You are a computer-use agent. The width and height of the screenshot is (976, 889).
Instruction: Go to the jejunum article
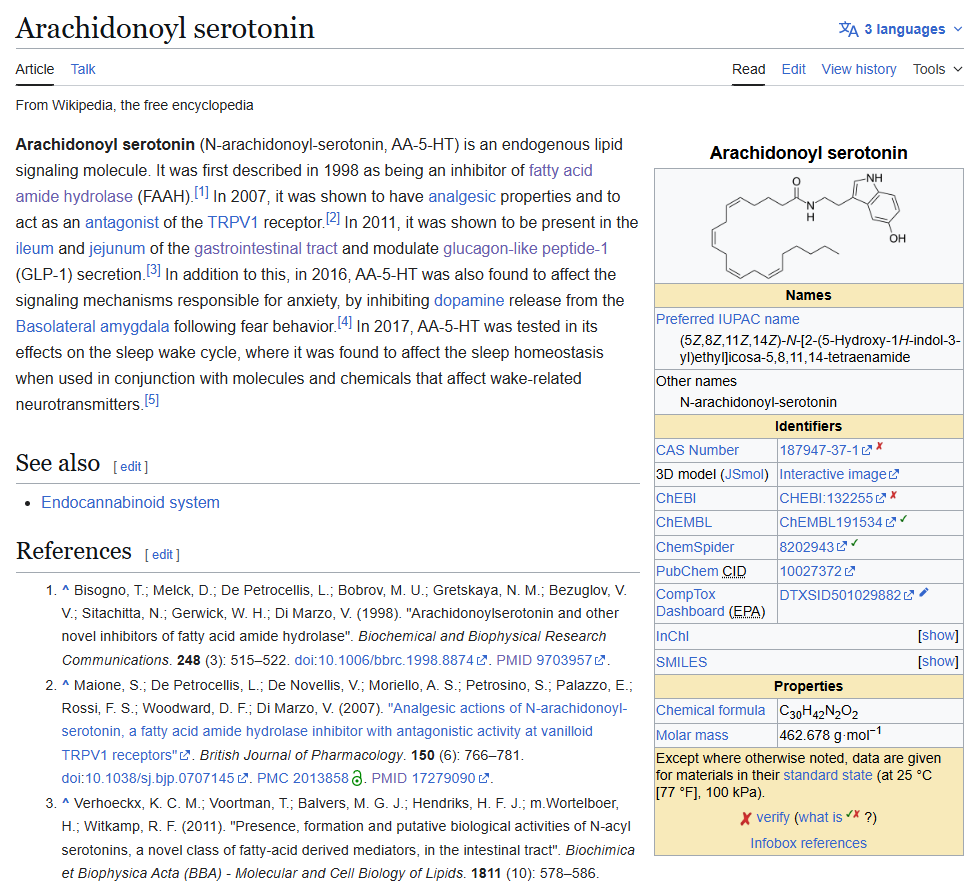[117, 249]
